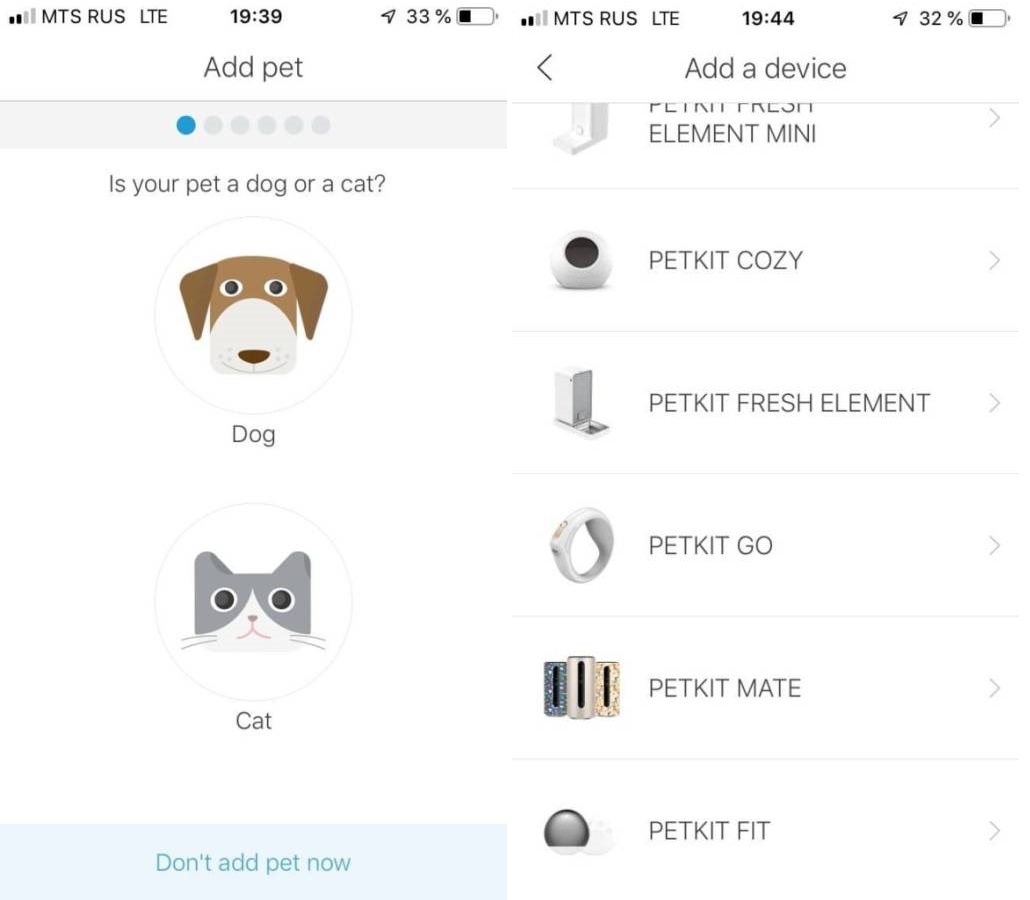Open PETKIT FIT via its right chevron
The width and height of the screenshot is (1030, 900).
[994, 831]
